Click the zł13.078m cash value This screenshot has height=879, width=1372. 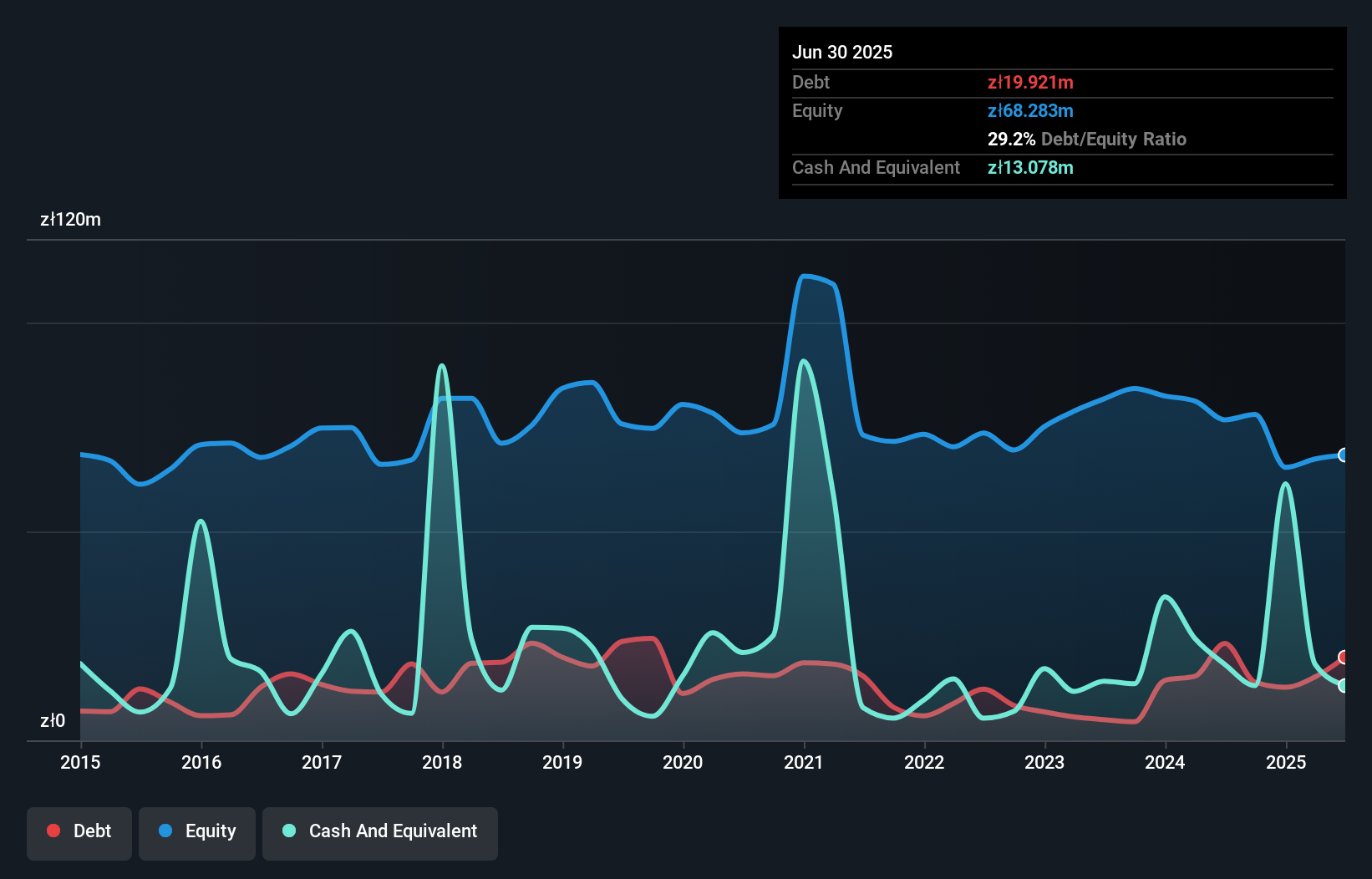click(1030, 167)
